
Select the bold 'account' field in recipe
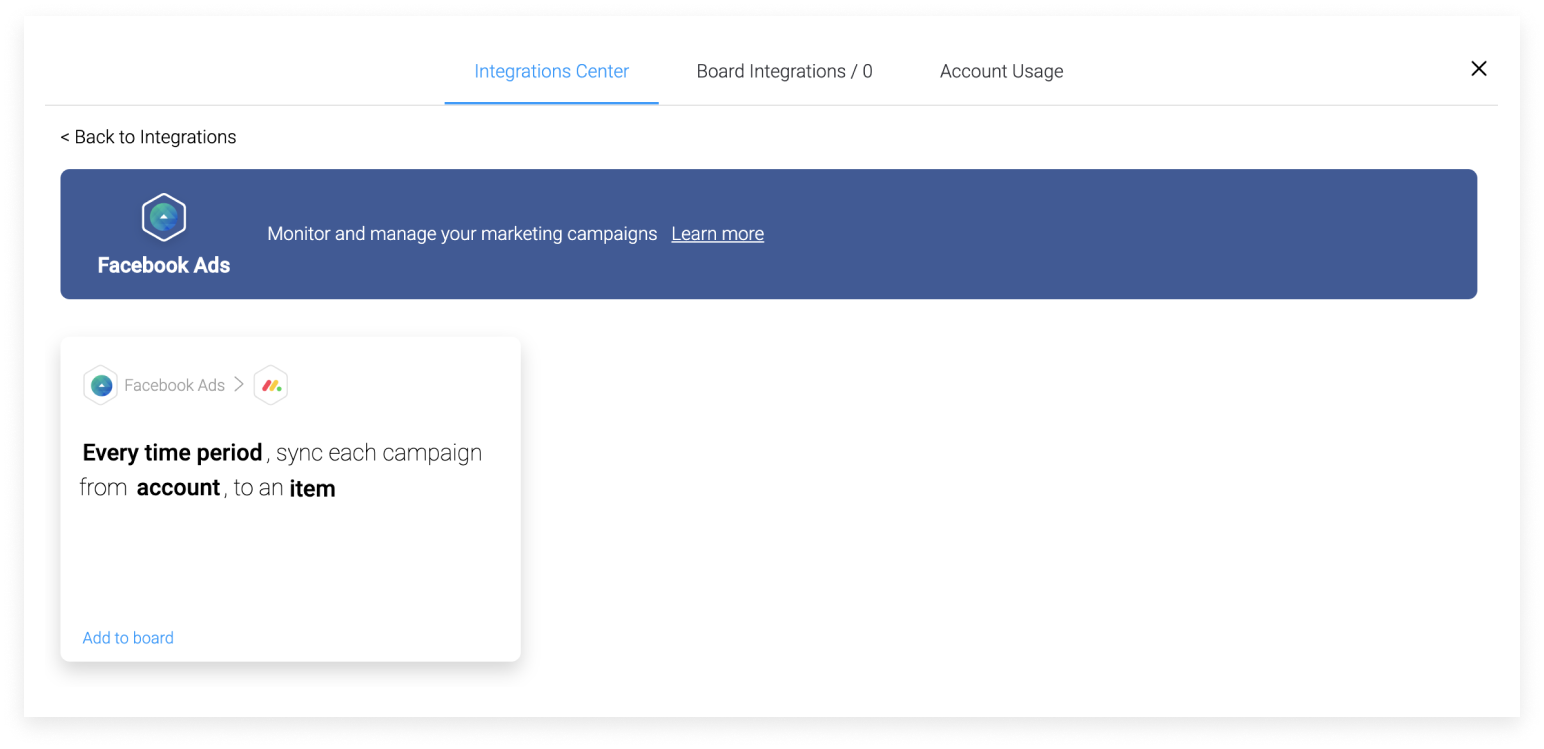pos(178,488)
